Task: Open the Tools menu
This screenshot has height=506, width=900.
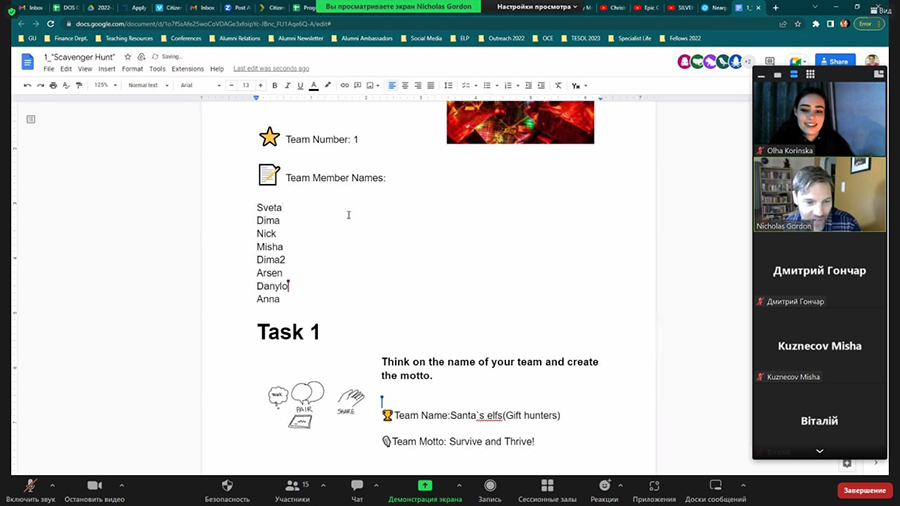Action: click(x=157, y=69)
